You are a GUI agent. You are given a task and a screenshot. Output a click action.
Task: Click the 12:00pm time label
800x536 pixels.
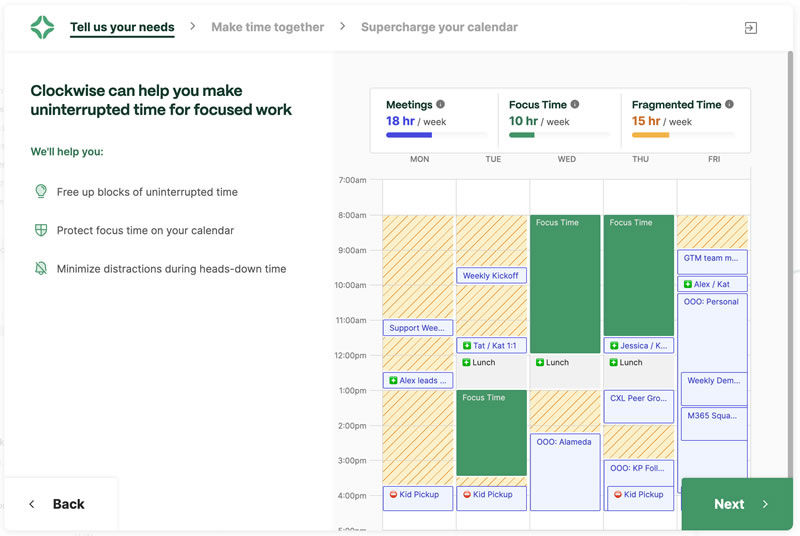tap(351, 355)
